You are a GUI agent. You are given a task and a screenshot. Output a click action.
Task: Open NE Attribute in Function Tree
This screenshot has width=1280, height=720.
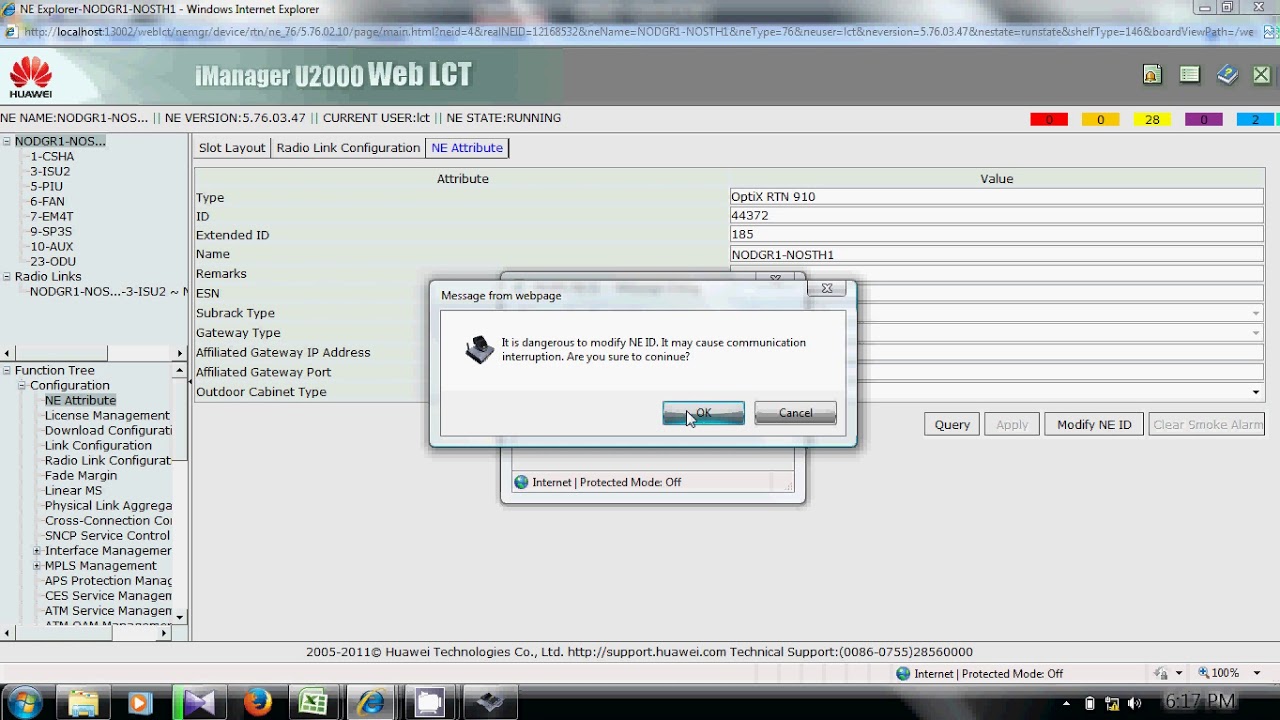point(80,400)
